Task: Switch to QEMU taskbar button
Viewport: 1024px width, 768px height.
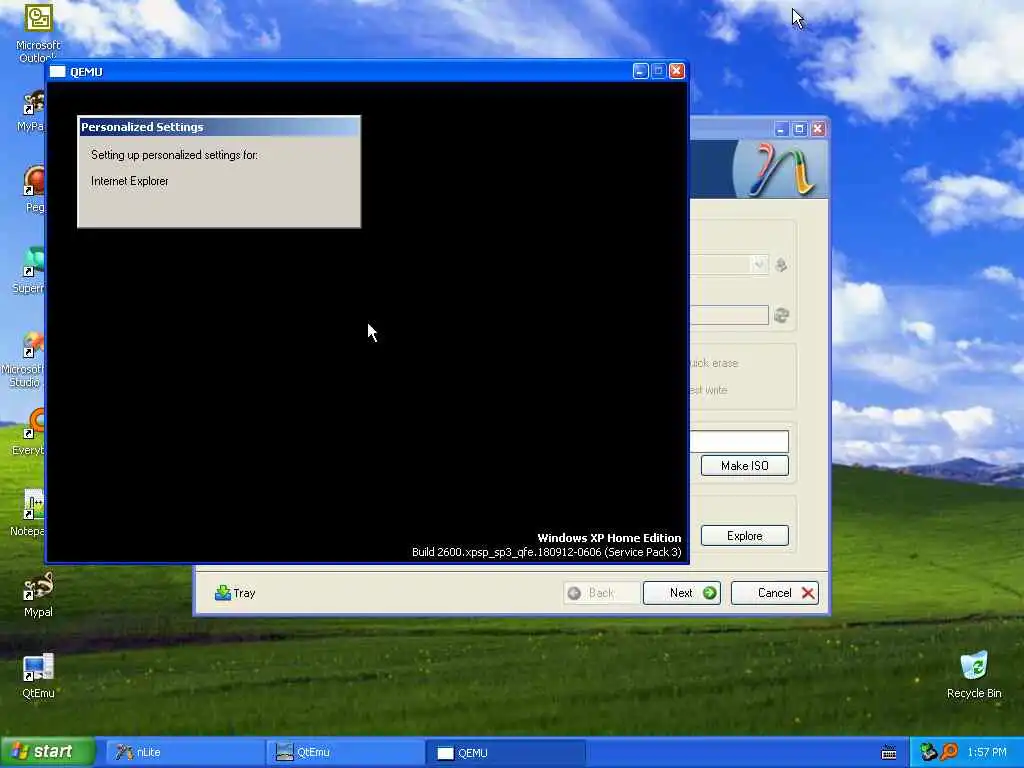Action: 505,752
